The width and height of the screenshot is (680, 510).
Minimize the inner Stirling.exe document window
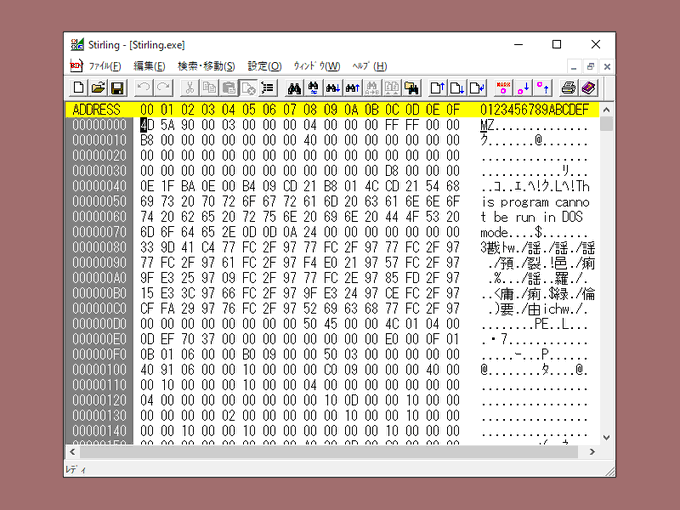pyautogui.click(x=574, y=67)
